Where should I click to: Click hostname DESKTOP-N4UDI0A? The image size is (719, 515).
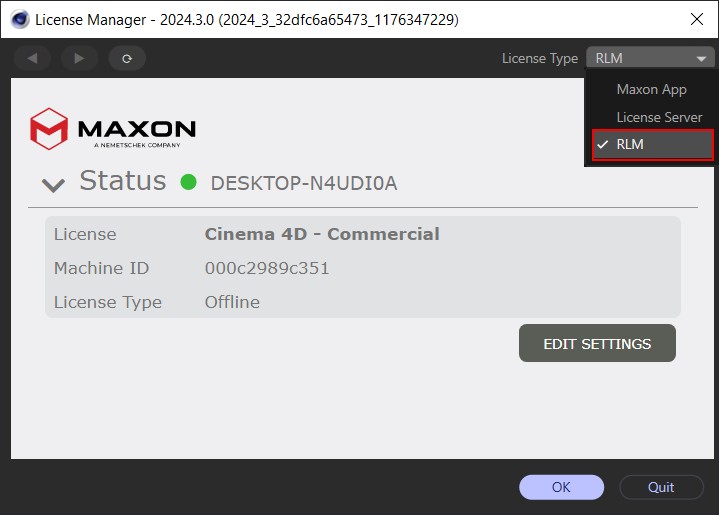(304, 183)
